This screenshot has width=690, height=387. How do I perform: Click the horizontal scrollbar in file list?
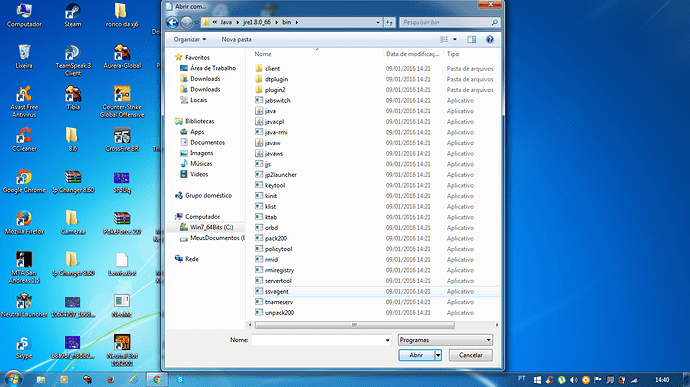(x=355, y=325)
